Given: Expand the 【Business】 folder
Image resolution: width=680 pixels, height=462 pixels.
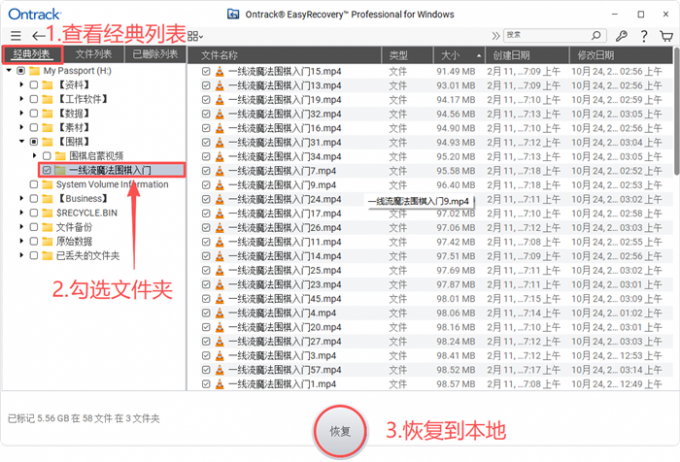Looking at the screenshot, I should [21, 198].
